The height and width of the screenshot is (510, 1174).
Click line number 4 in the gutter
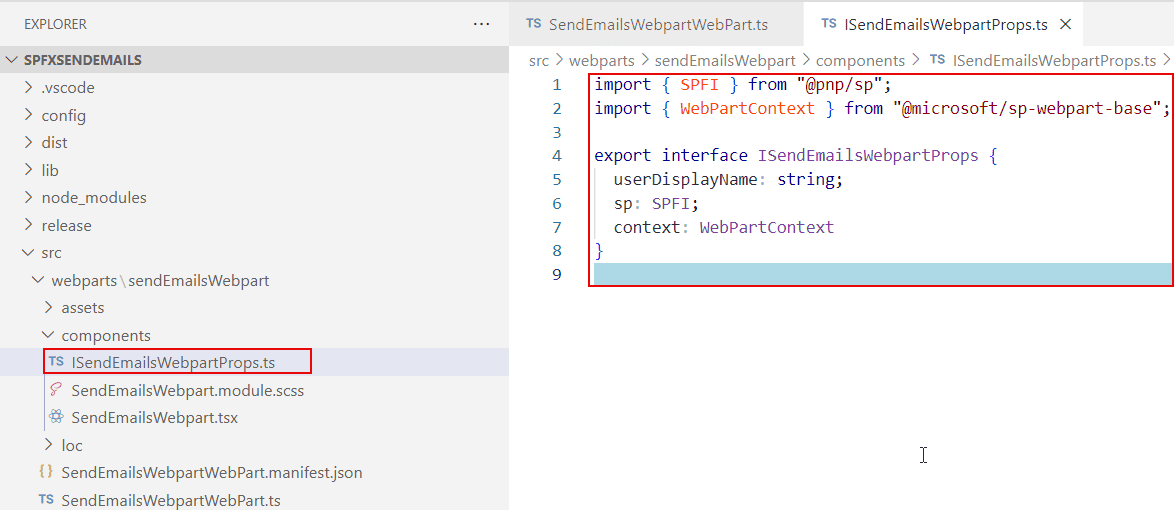tap(556, 156)
